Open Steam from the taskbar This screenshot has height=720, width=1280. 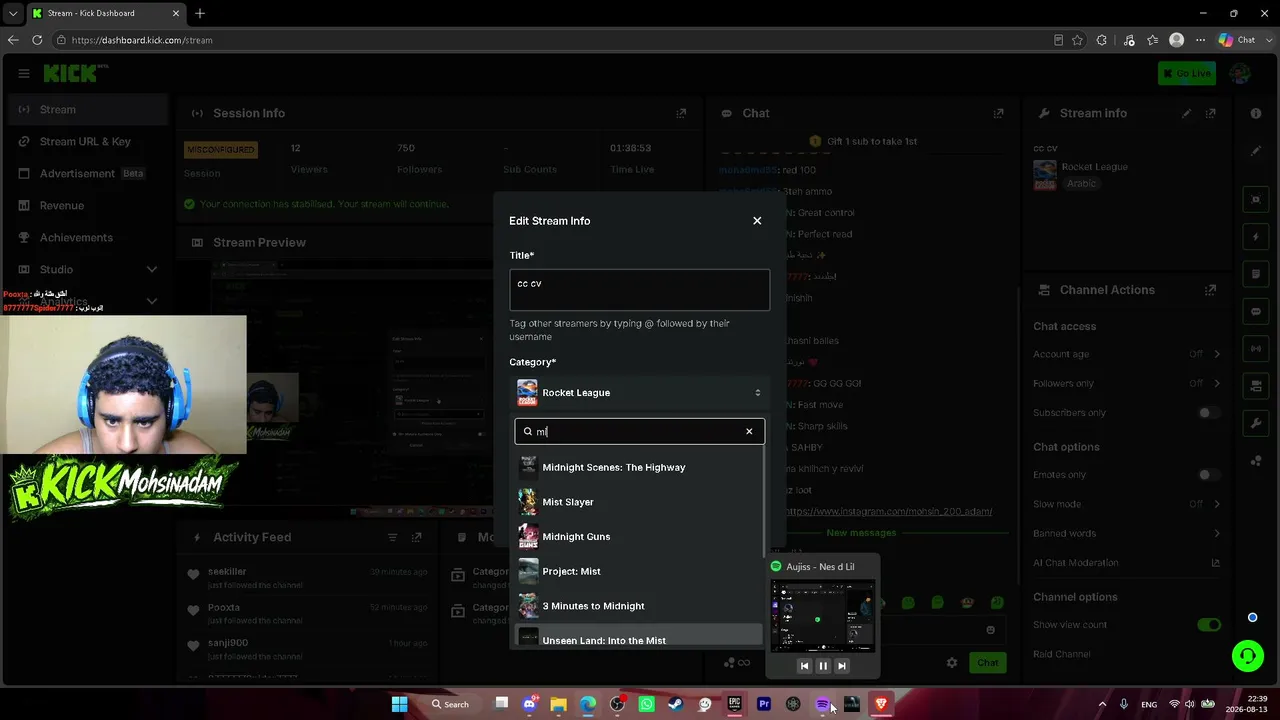[x=676, y=704]
